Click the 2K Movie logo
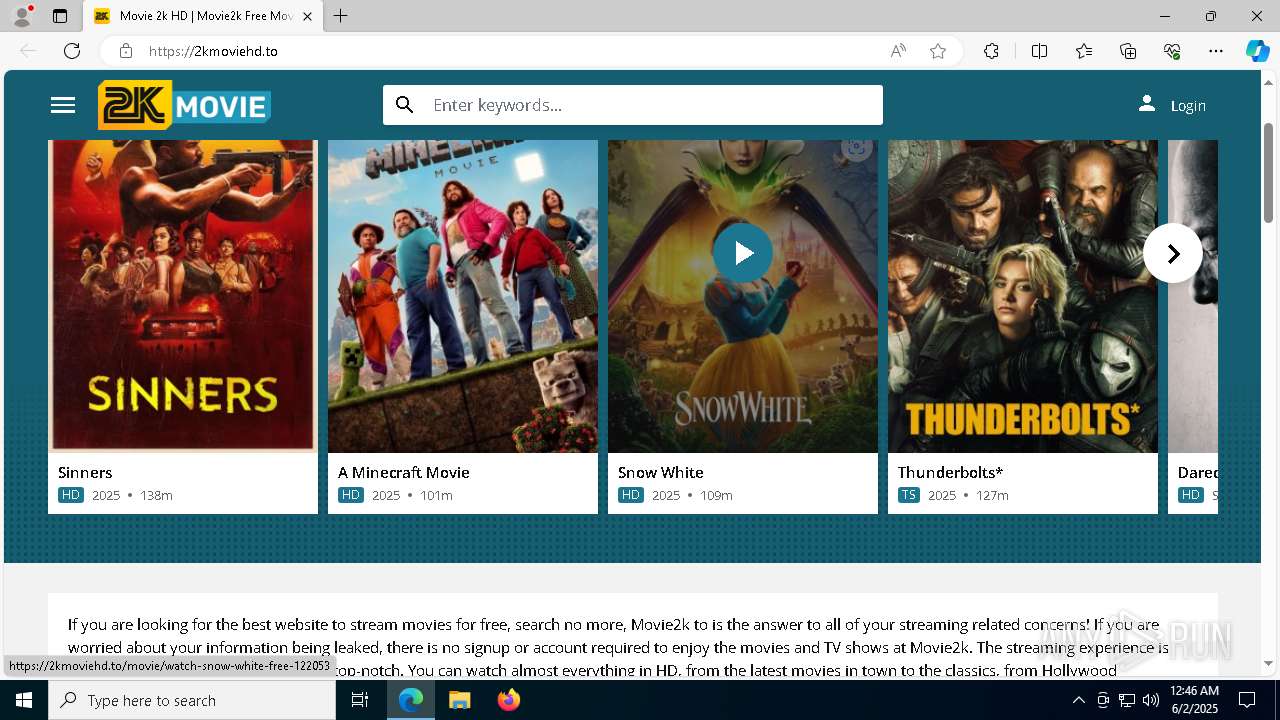 tap(184, 105)
